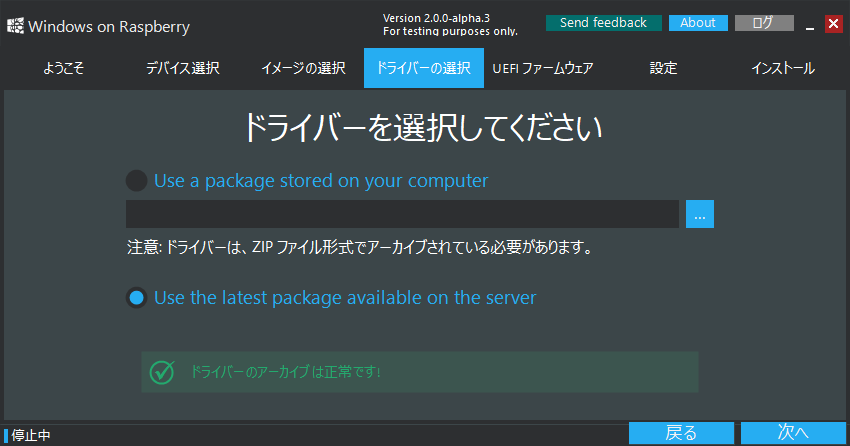Close the Windows on Raspberry window
This screenshot has width=850, height=446.
pos(833,24)
